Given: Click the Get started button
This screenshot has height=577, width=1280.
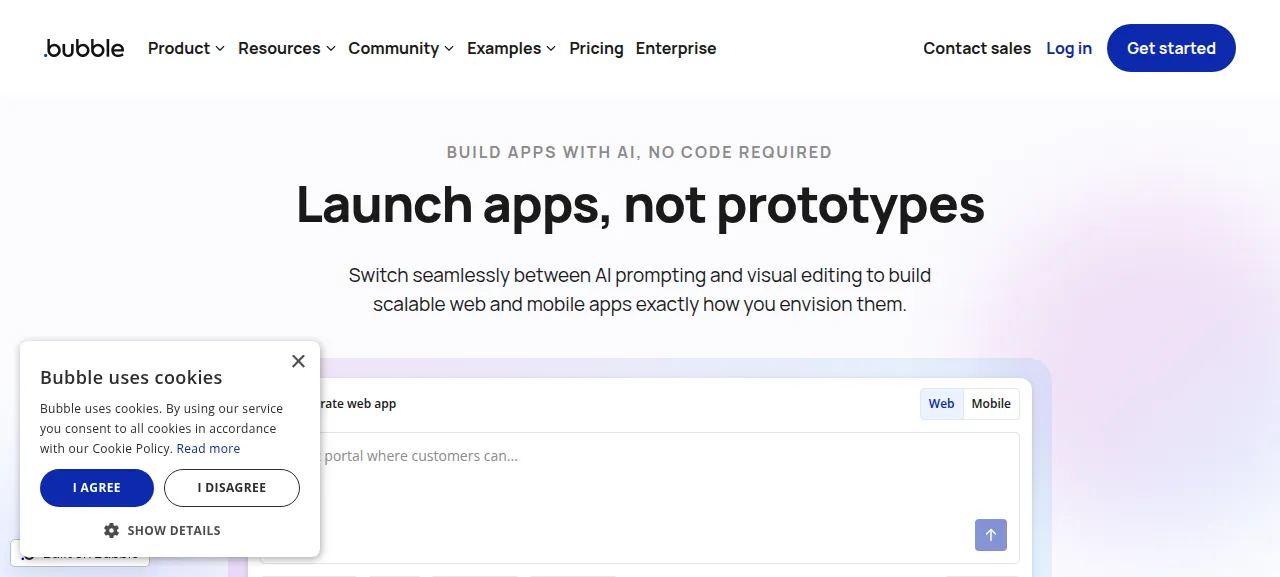Looking at the screenshot, I should tap(1171, 48).
